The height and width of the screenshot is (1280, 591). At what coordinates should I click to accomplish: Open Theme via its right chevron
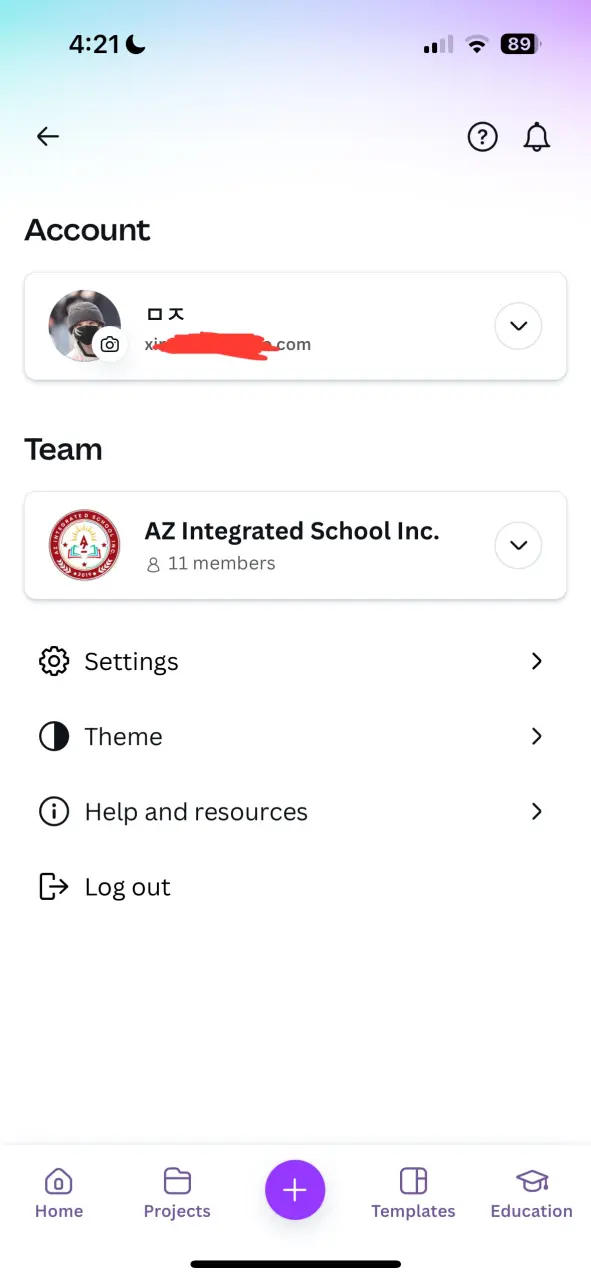537,736
